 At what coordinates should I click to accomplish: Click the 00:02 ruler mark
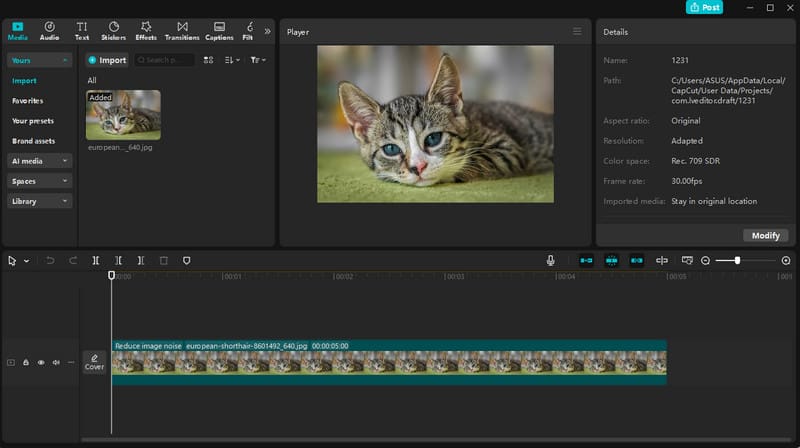click(343, 276)
